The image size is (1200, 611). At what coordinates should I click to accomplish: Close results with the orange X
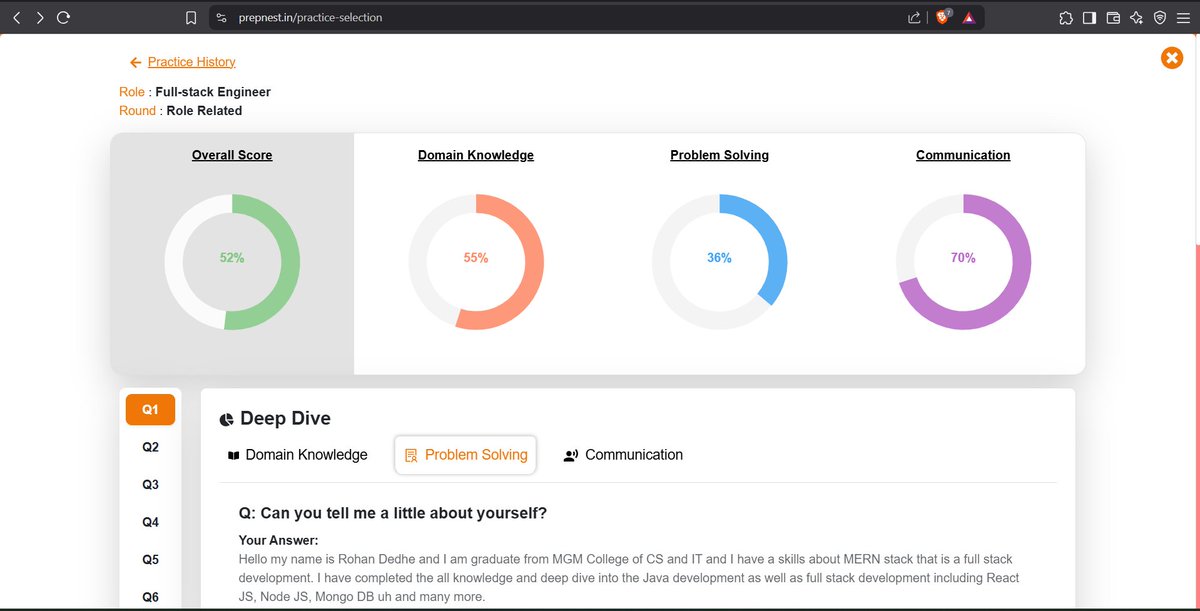1171,58
